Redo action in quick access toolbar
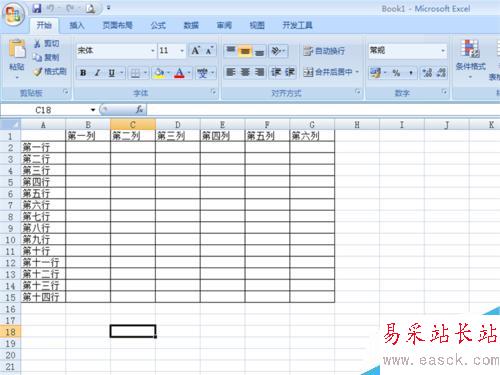Viewport: 500px width, 375px height. click(70, 8)
